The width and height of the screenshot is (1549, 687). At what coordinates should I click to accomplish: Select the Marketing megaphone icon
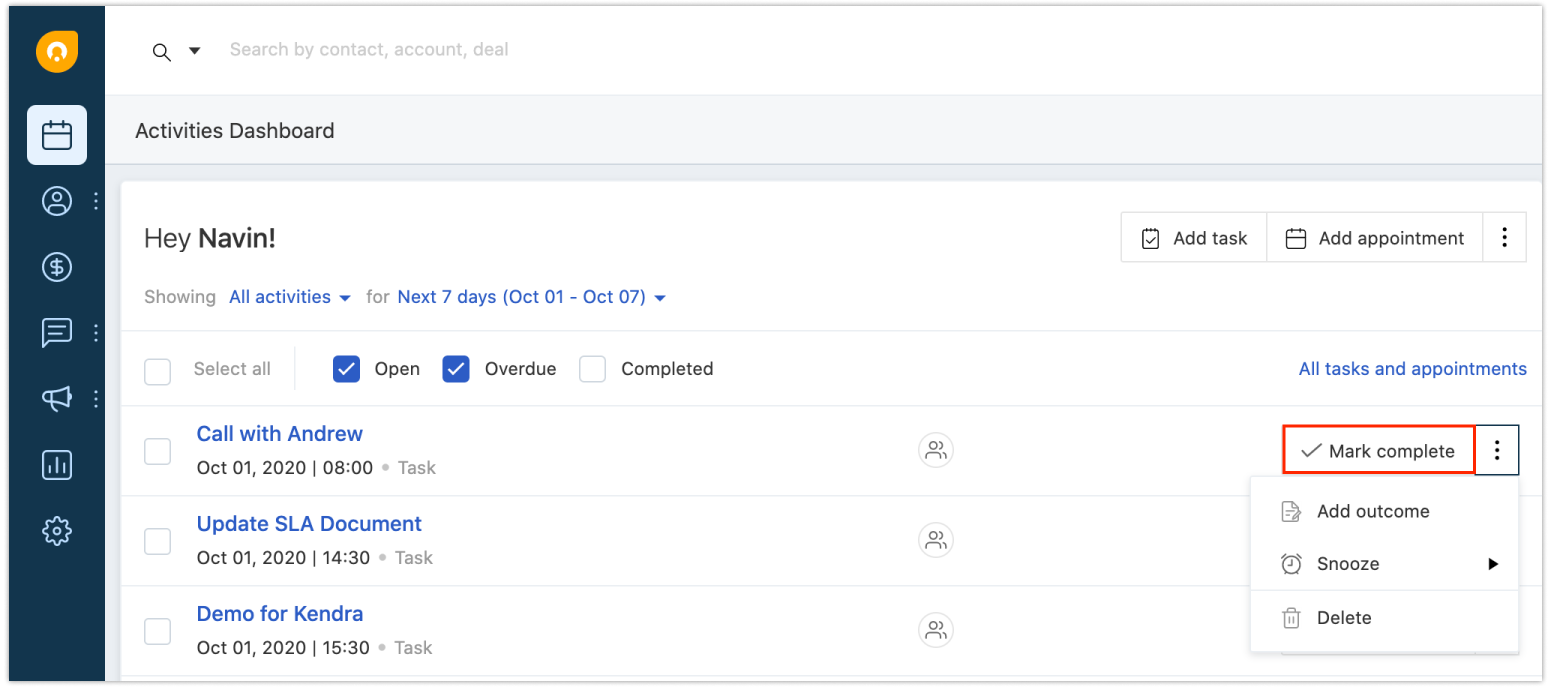(x=56, y=398)
